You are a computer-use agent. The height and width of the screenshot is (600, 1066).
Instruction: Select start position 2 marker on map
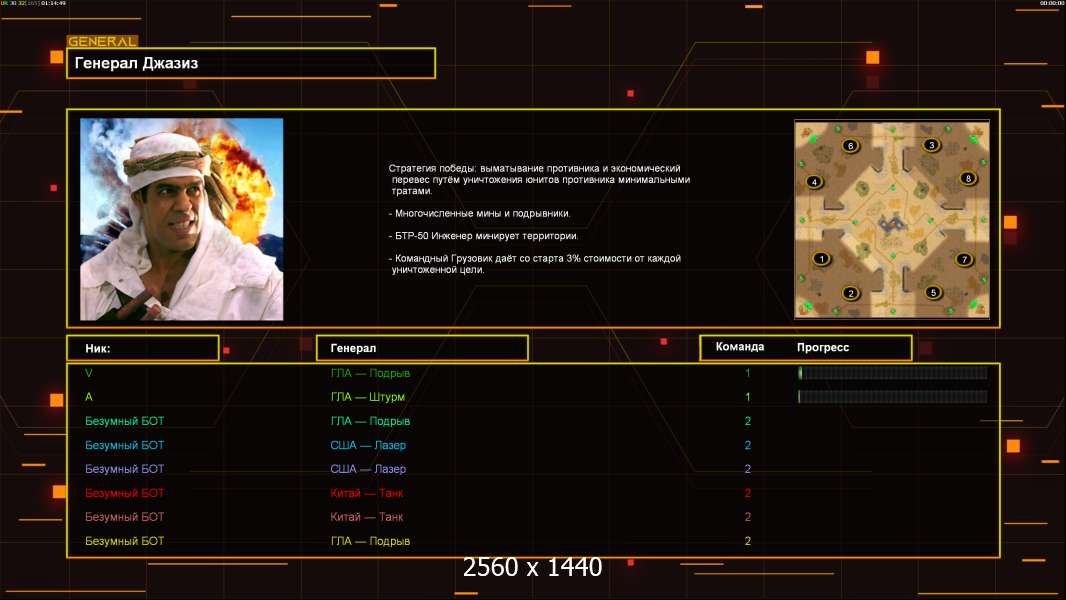click(x=851, y=293)
